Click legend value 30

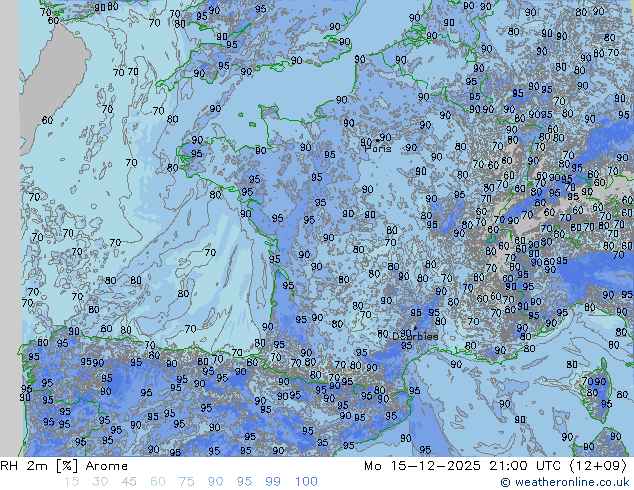coord(100,482)
